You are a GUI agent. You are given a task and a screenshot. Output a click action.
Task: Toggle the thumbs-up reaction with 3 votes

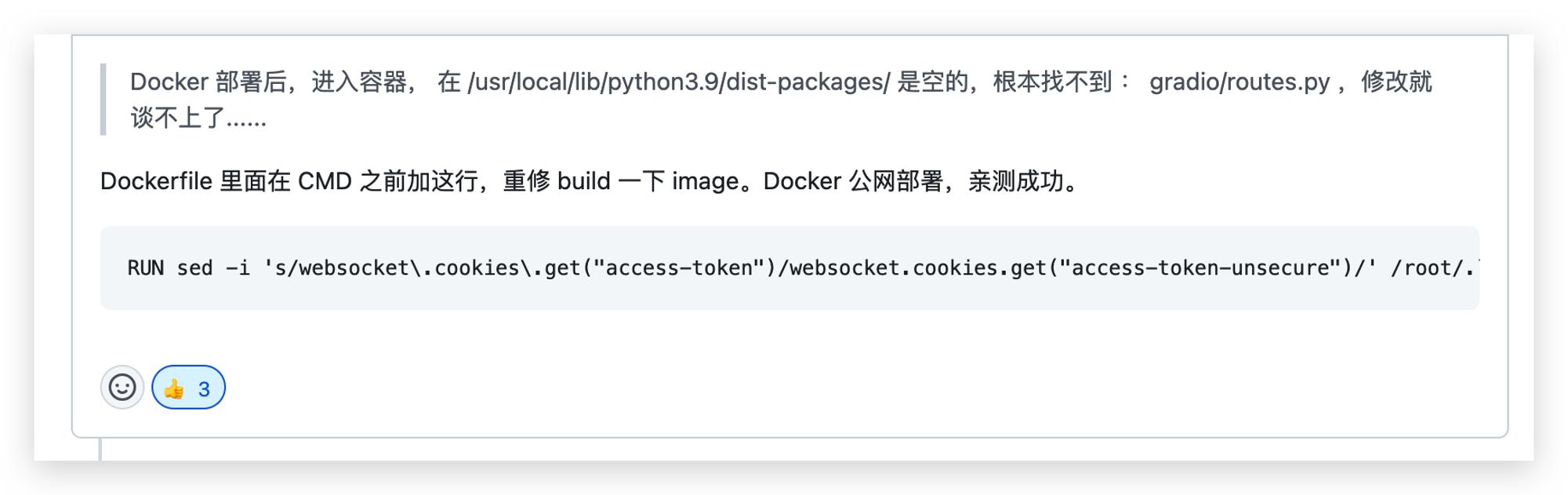tap(188, 388)
